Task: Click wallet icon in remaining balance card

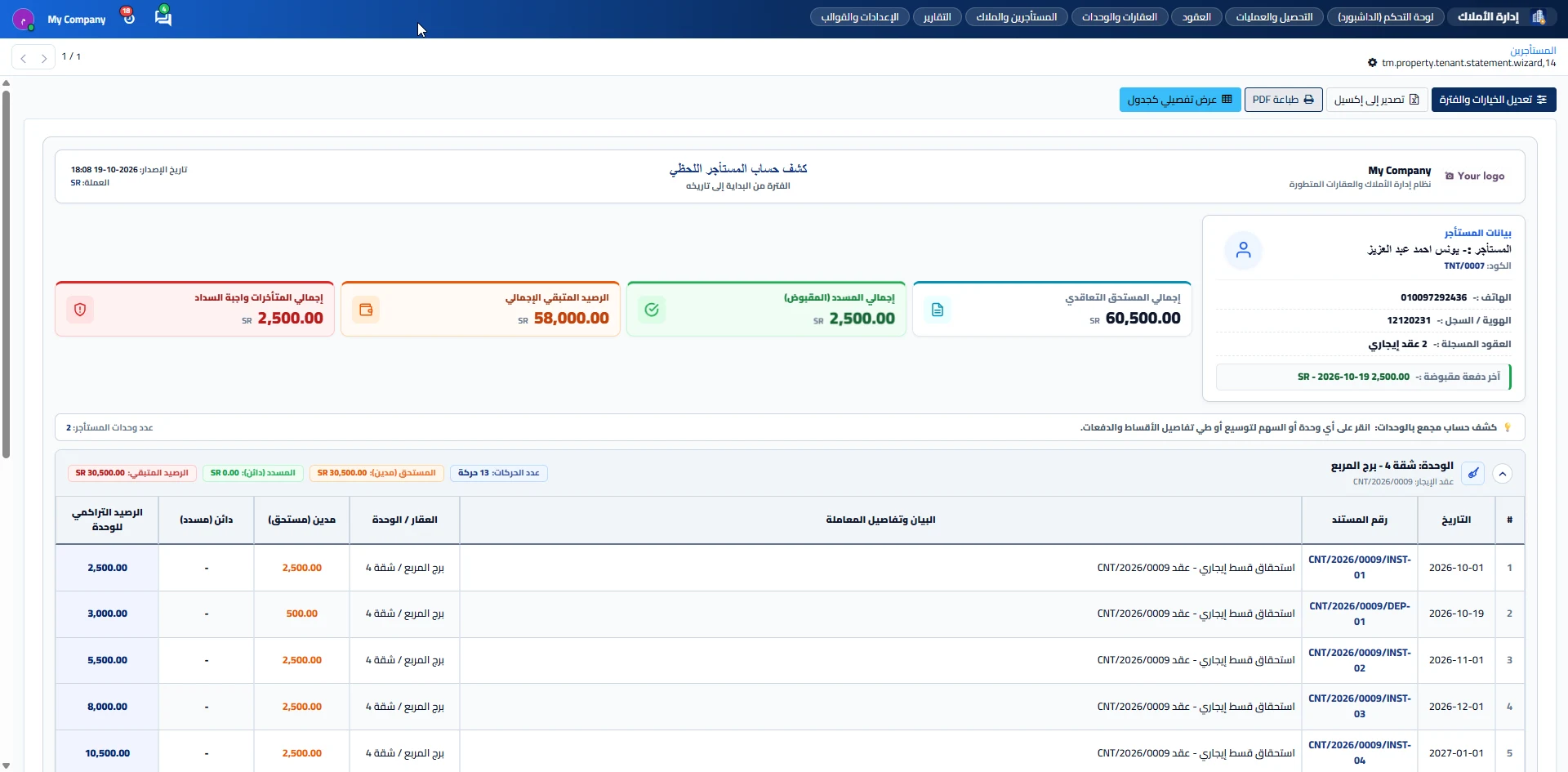Action: click(x=366, y=310)
